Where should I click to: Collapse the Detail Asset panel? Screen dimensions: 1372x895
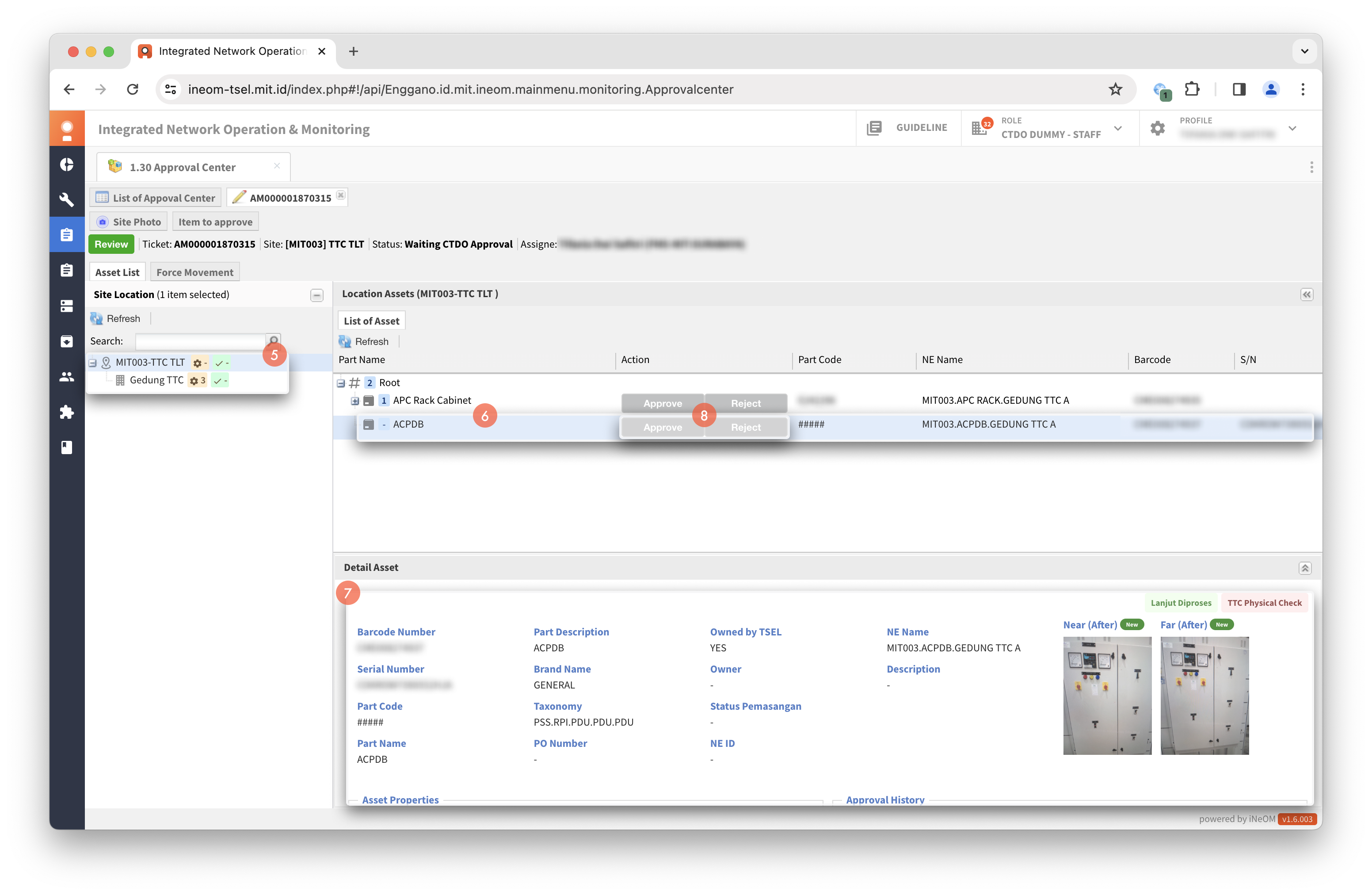pyautogui.click(x=1304, y=568)
